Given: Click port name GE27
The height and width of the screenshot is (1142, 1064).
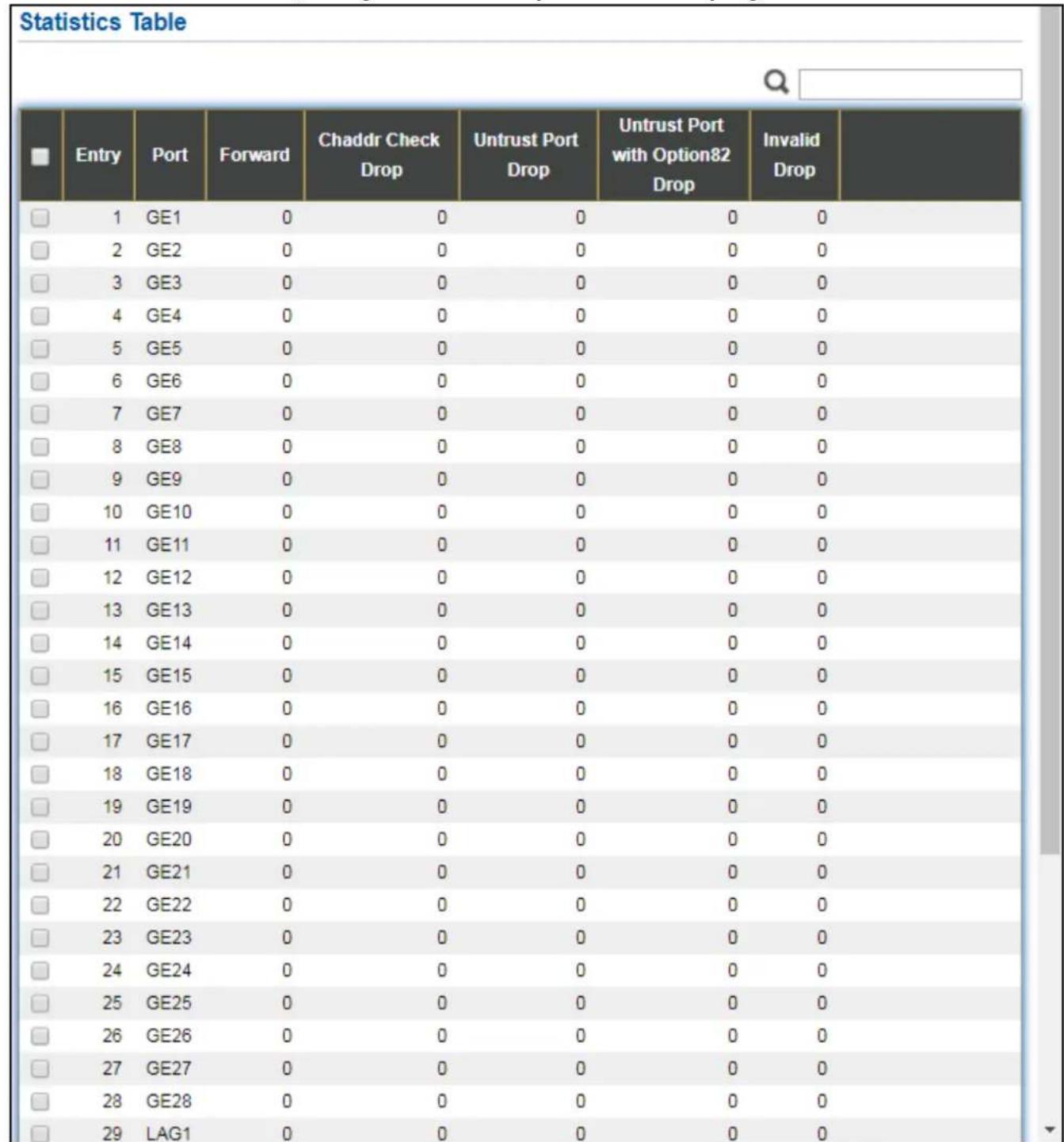Looking at the screenshot, I should tap(169, 1069).
